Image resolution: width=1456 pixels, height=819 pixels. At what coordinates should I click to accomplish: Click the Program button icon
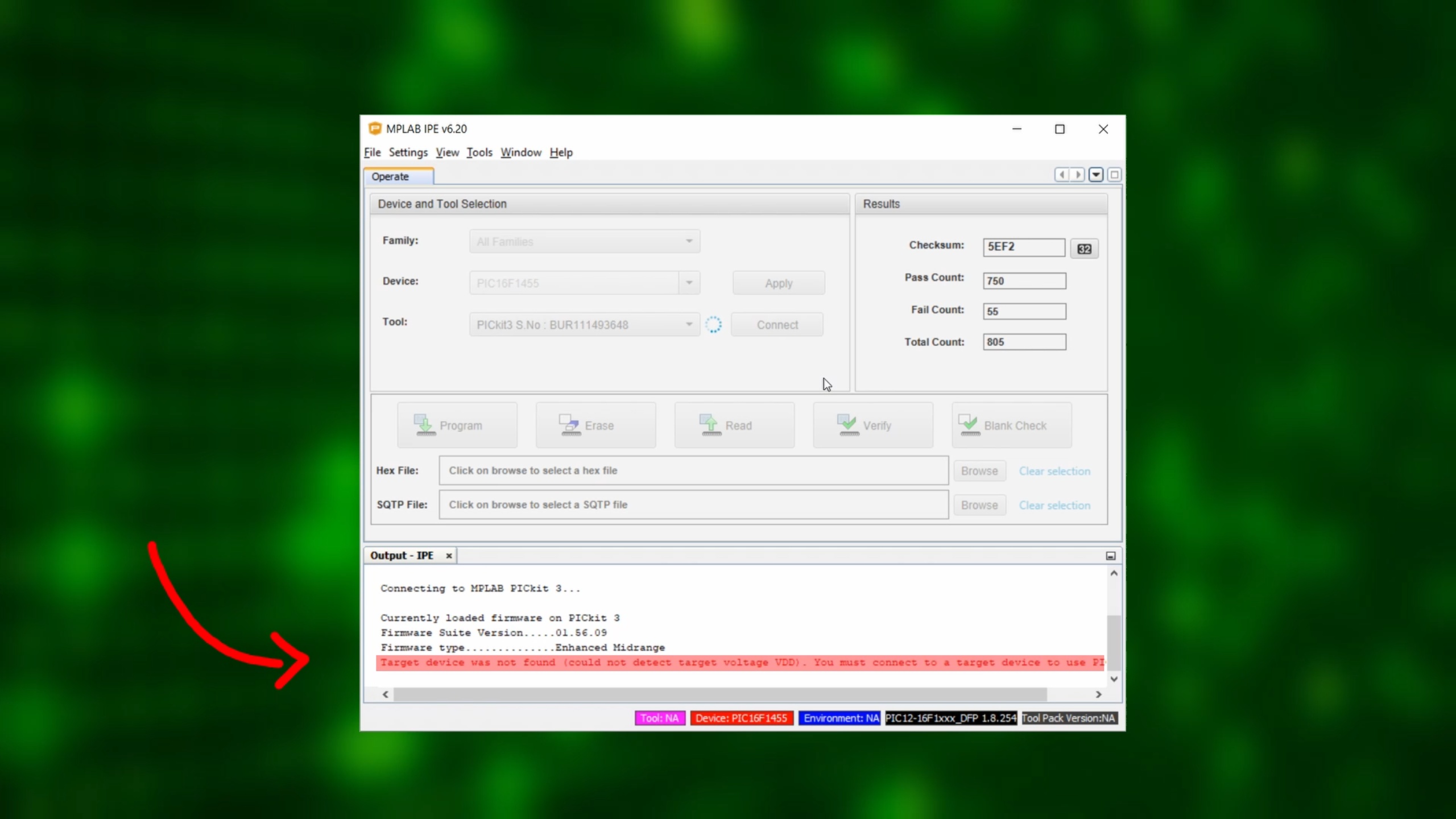point(424,425)
